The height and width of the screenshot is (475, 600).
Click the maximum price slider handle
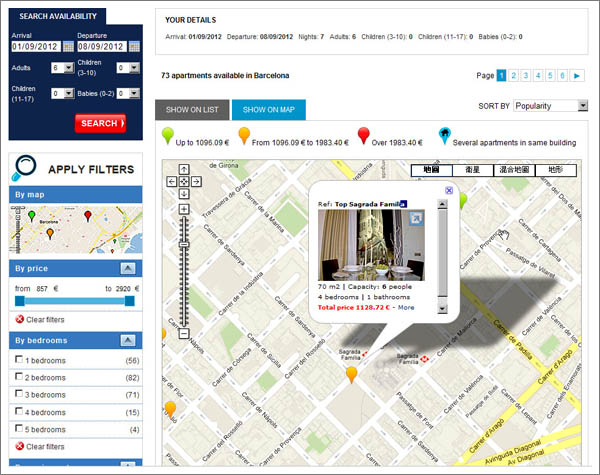[x=130, y=301]
